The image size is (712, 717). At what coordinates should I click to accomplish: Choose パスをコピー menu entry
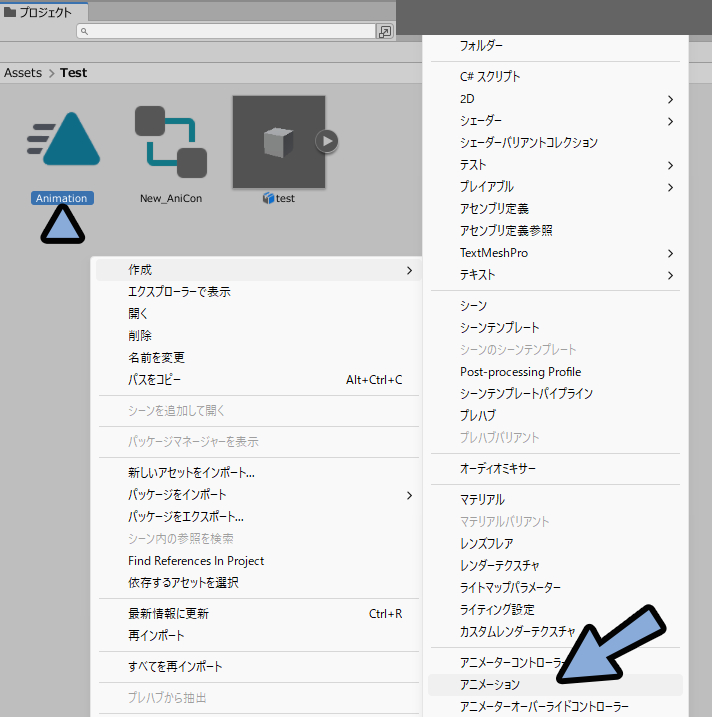(259, 380)
